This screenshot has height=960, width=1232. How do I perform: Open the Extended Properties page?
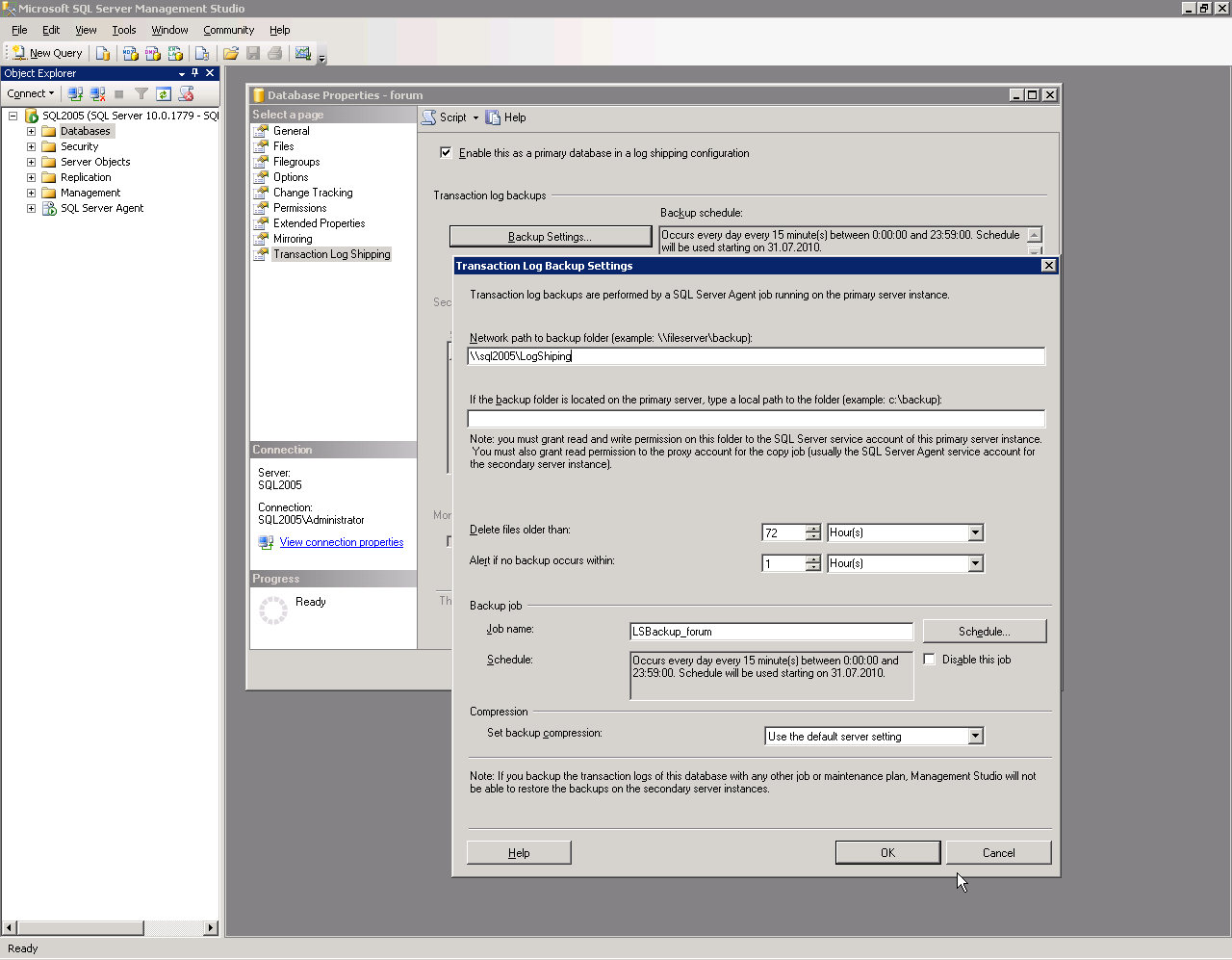319,223
